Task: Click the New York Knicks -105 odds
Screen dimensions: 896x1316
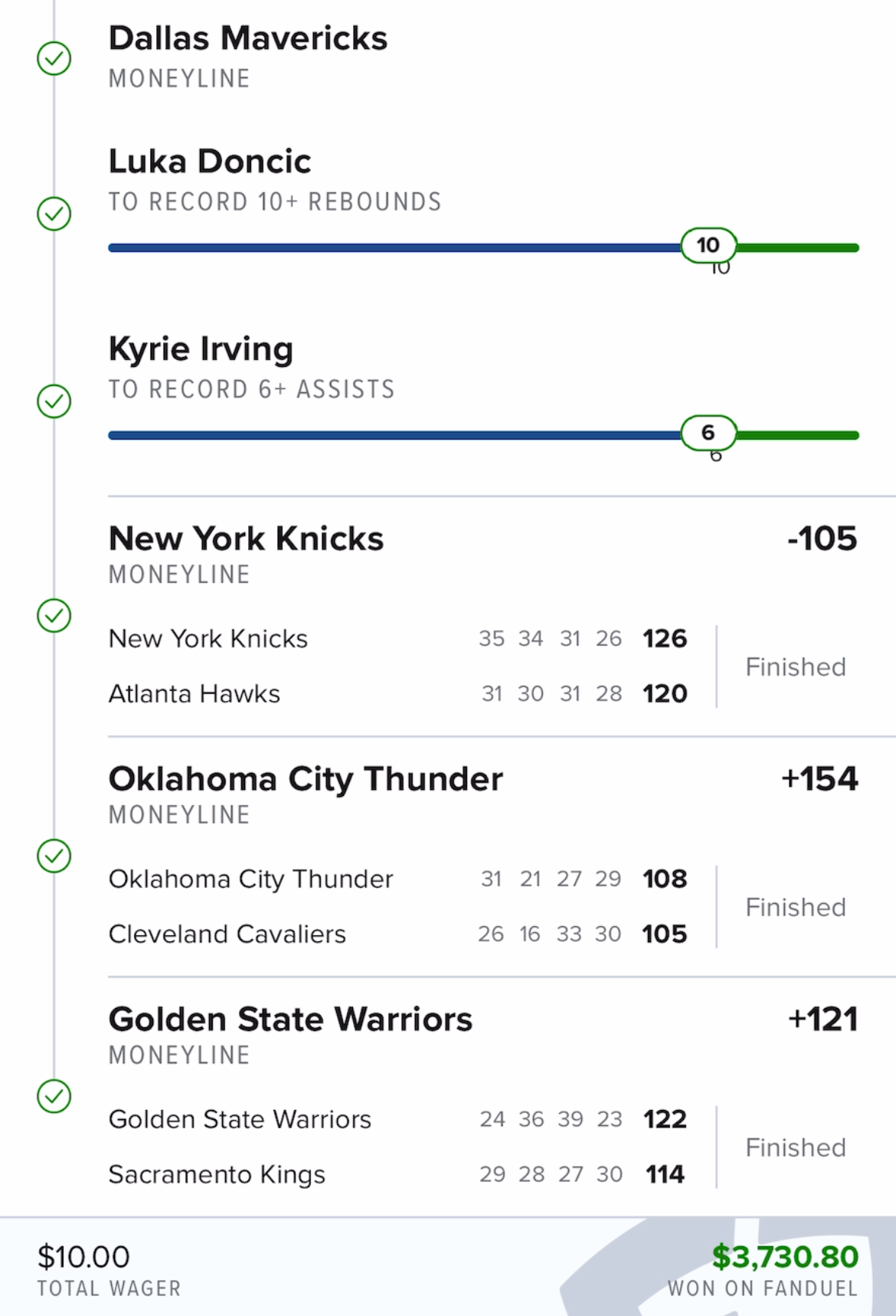Action: pos(822,539)
